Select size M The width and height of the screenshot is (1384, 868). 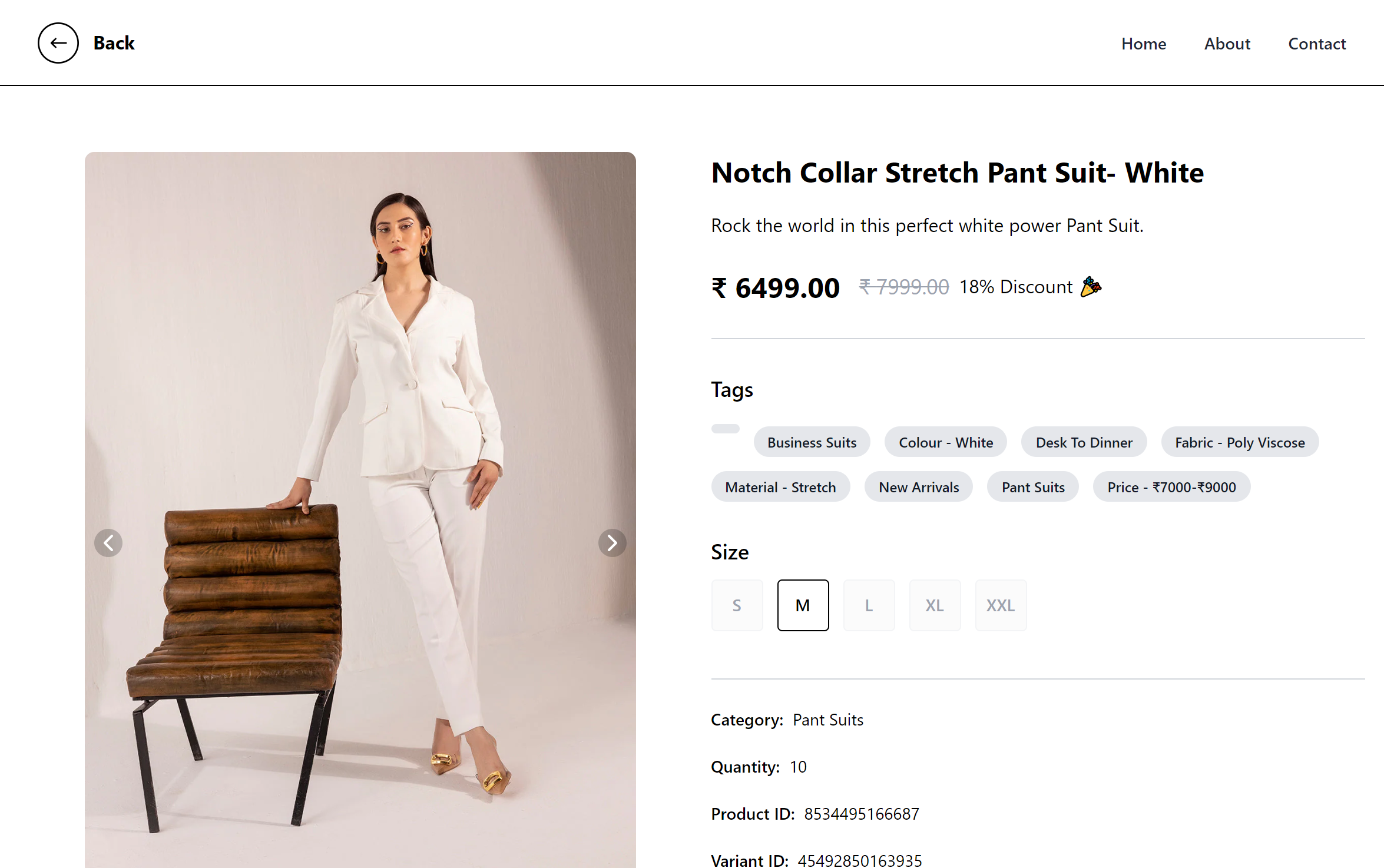click(803, 605)
